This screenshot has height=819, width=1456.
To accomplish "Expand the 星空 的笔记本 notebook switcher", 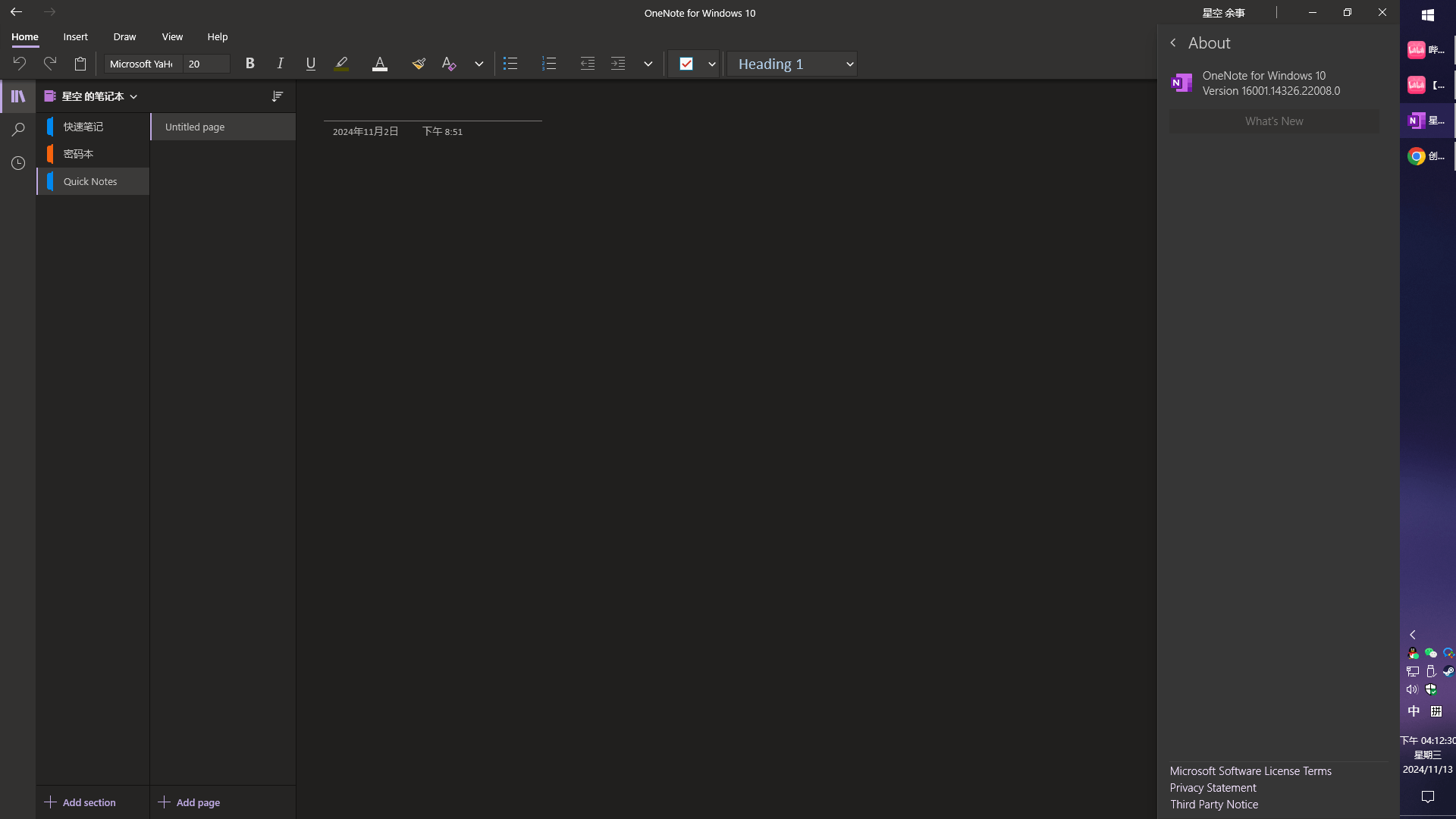I will (133, 96).
